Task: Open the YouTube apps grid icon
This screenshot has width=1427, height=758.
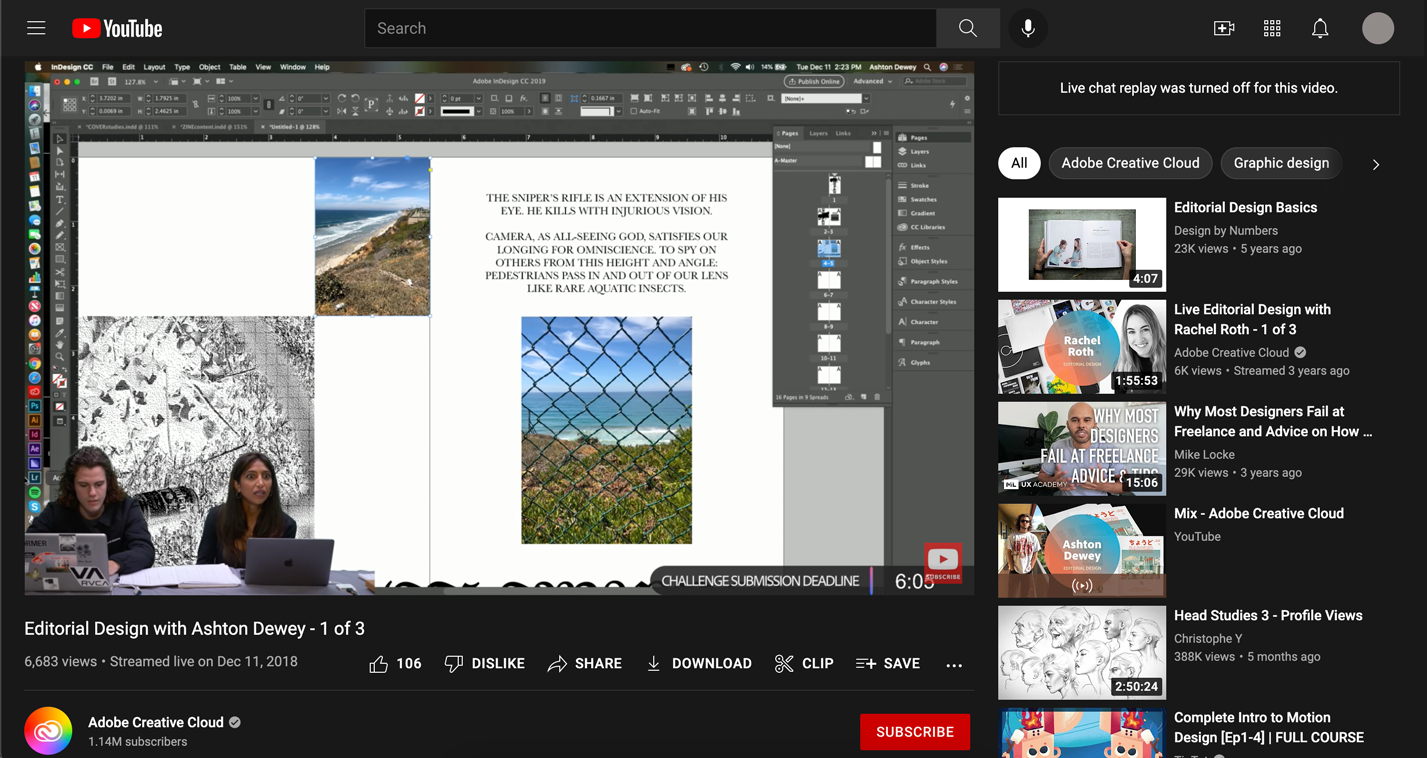Action: (x=1272, y=29)
